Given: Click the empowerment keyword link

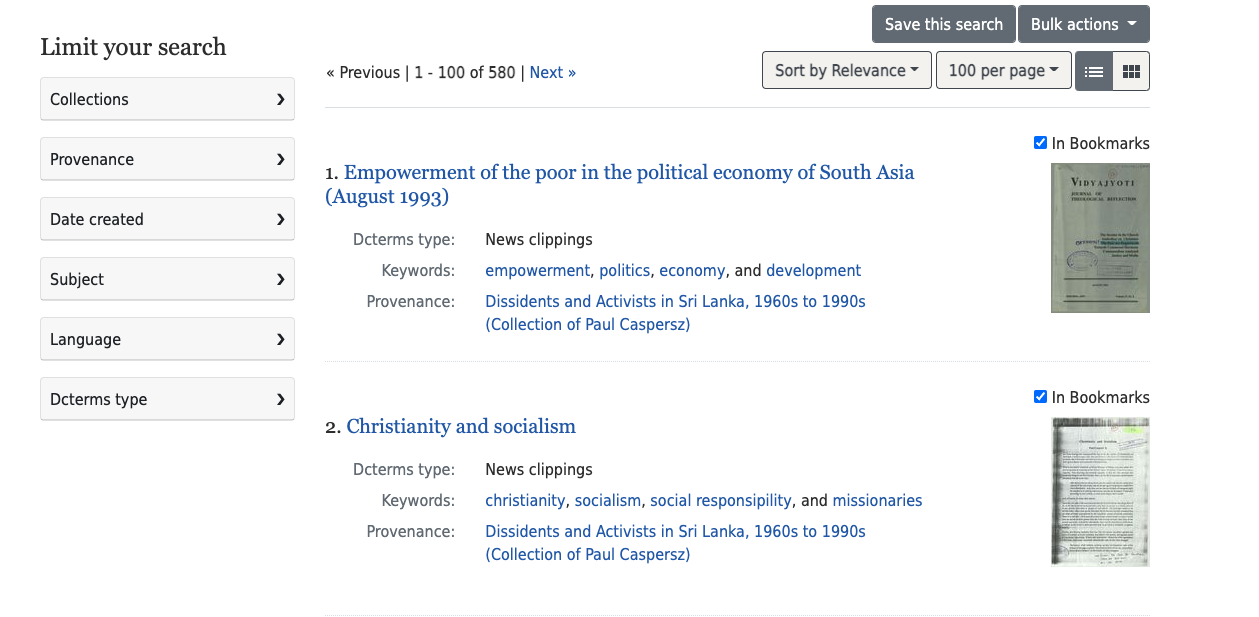Looking at the screenshot, I should 537,270.
